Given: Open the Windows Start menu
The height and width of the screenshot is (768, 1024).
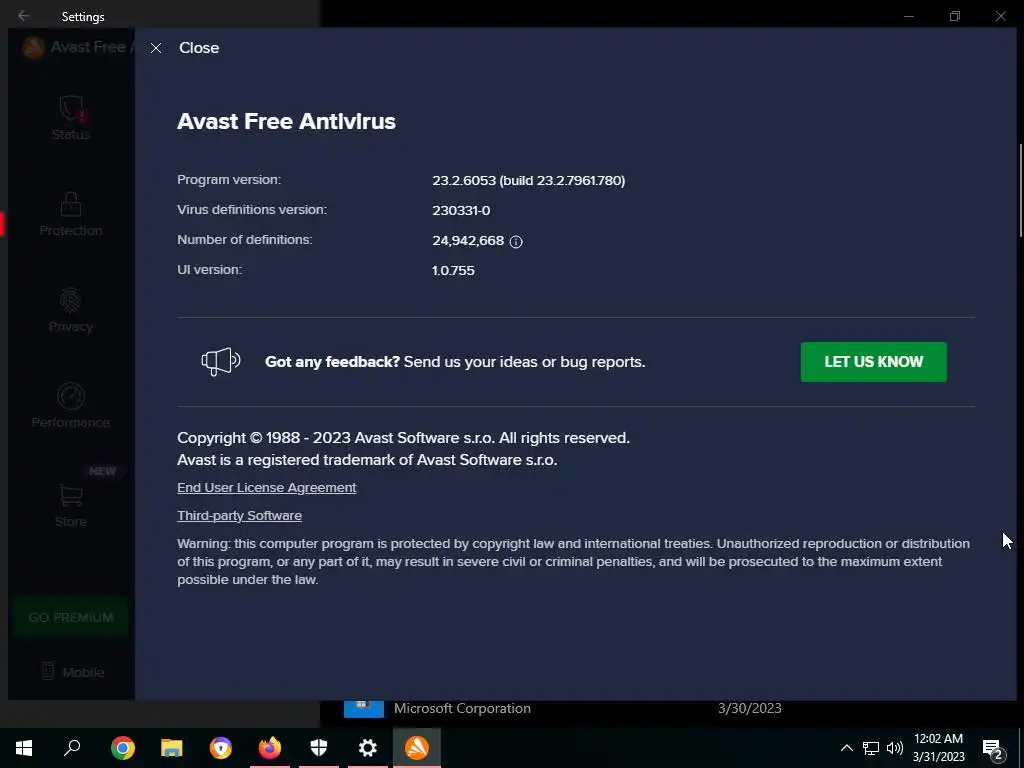Looking at the screenshot, I should [x=24, y=748].
